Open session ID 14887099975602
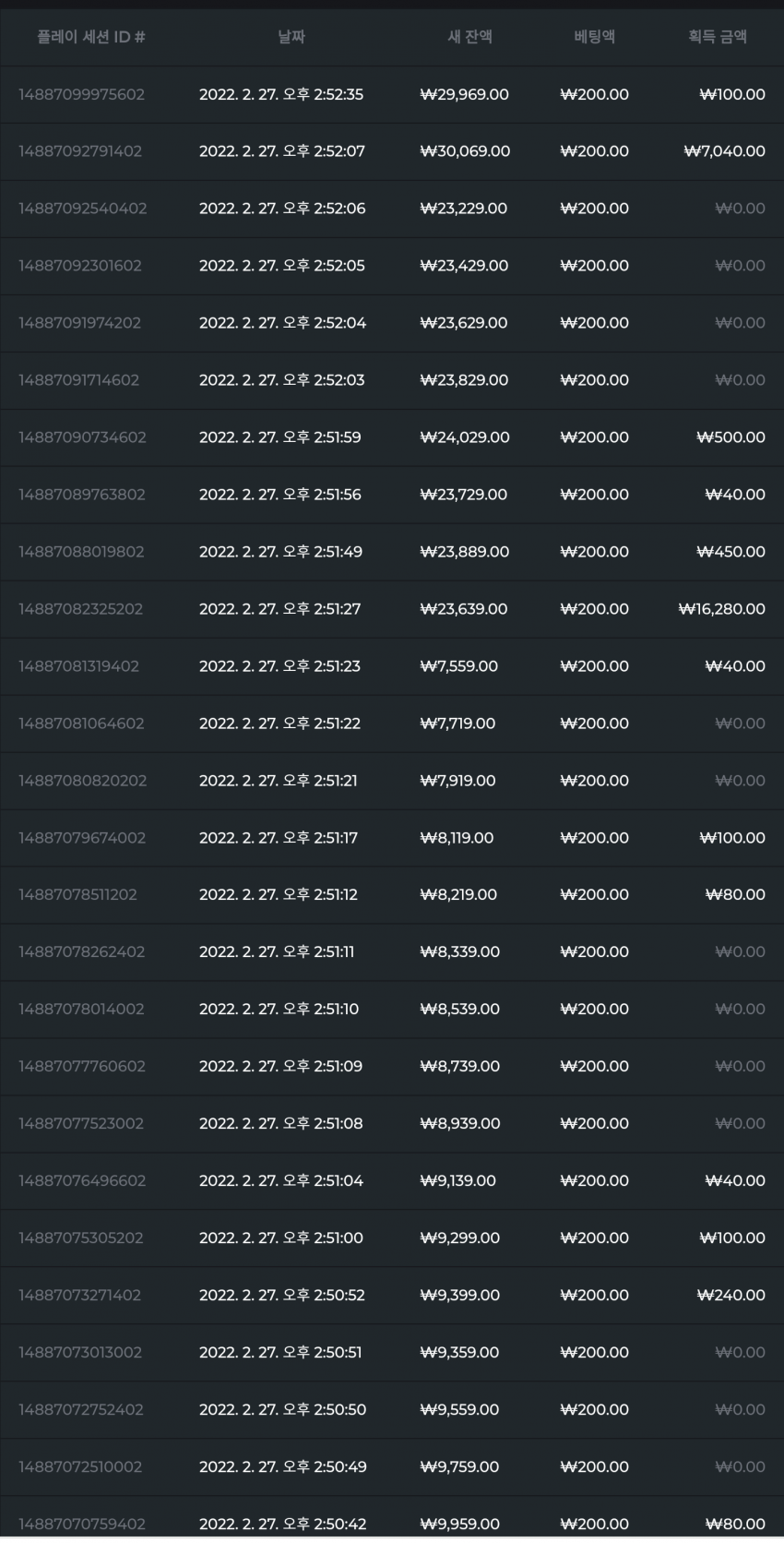 (x=81, y=94)
